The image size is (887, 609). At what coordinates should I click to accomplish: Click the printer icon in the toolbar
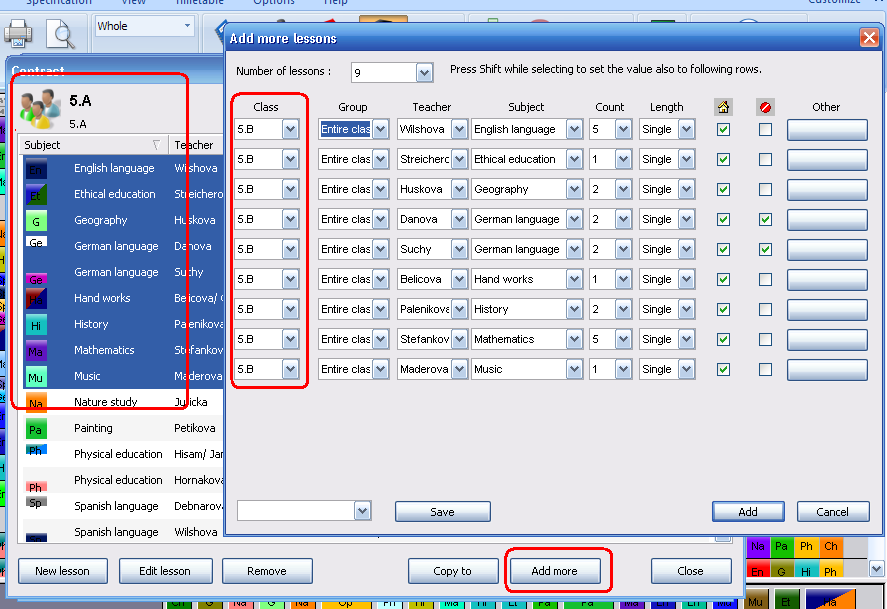click(x=19, y=33)
